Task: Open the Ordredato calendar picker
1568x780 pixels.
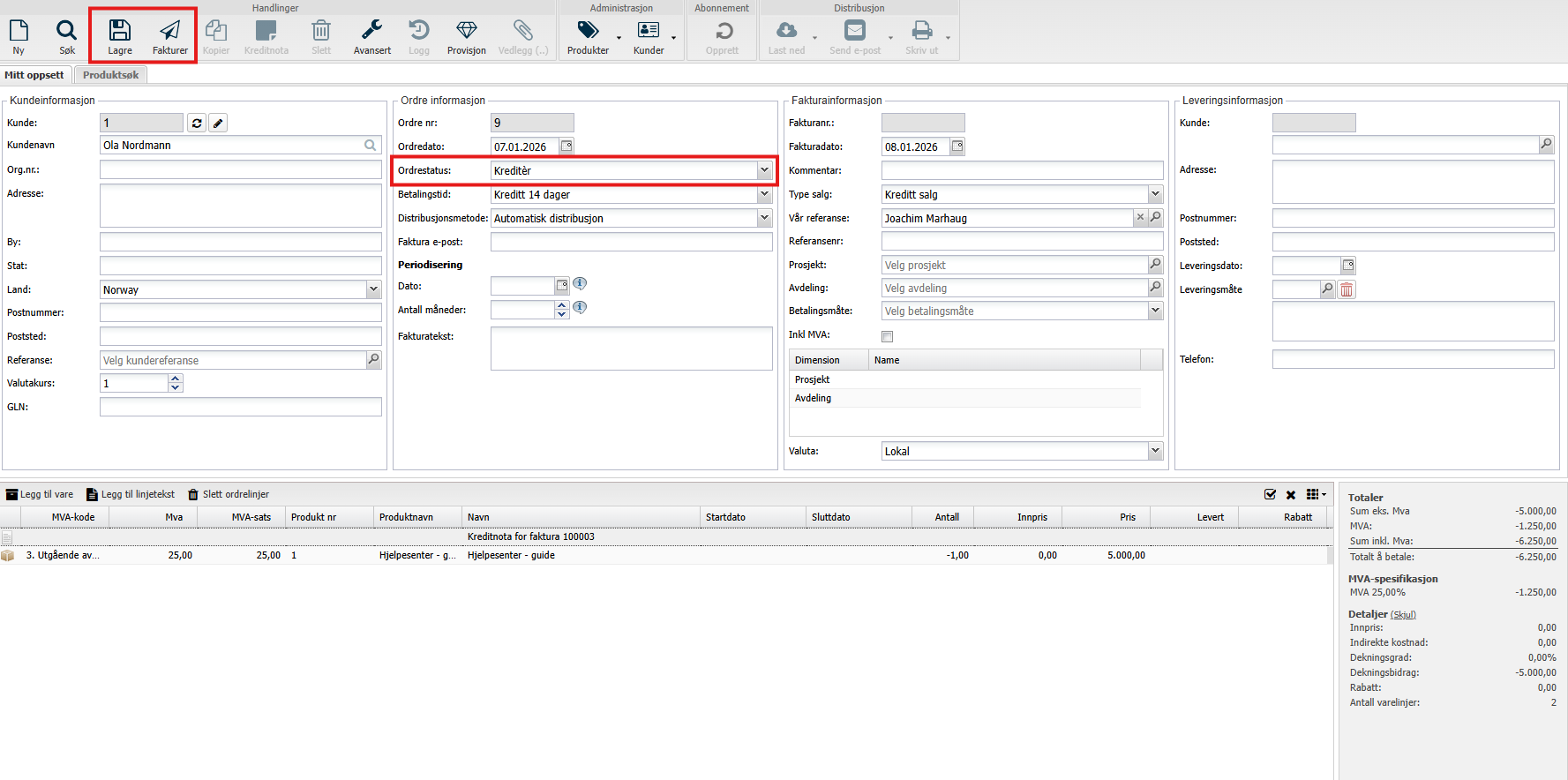Action: pos(566,146)
